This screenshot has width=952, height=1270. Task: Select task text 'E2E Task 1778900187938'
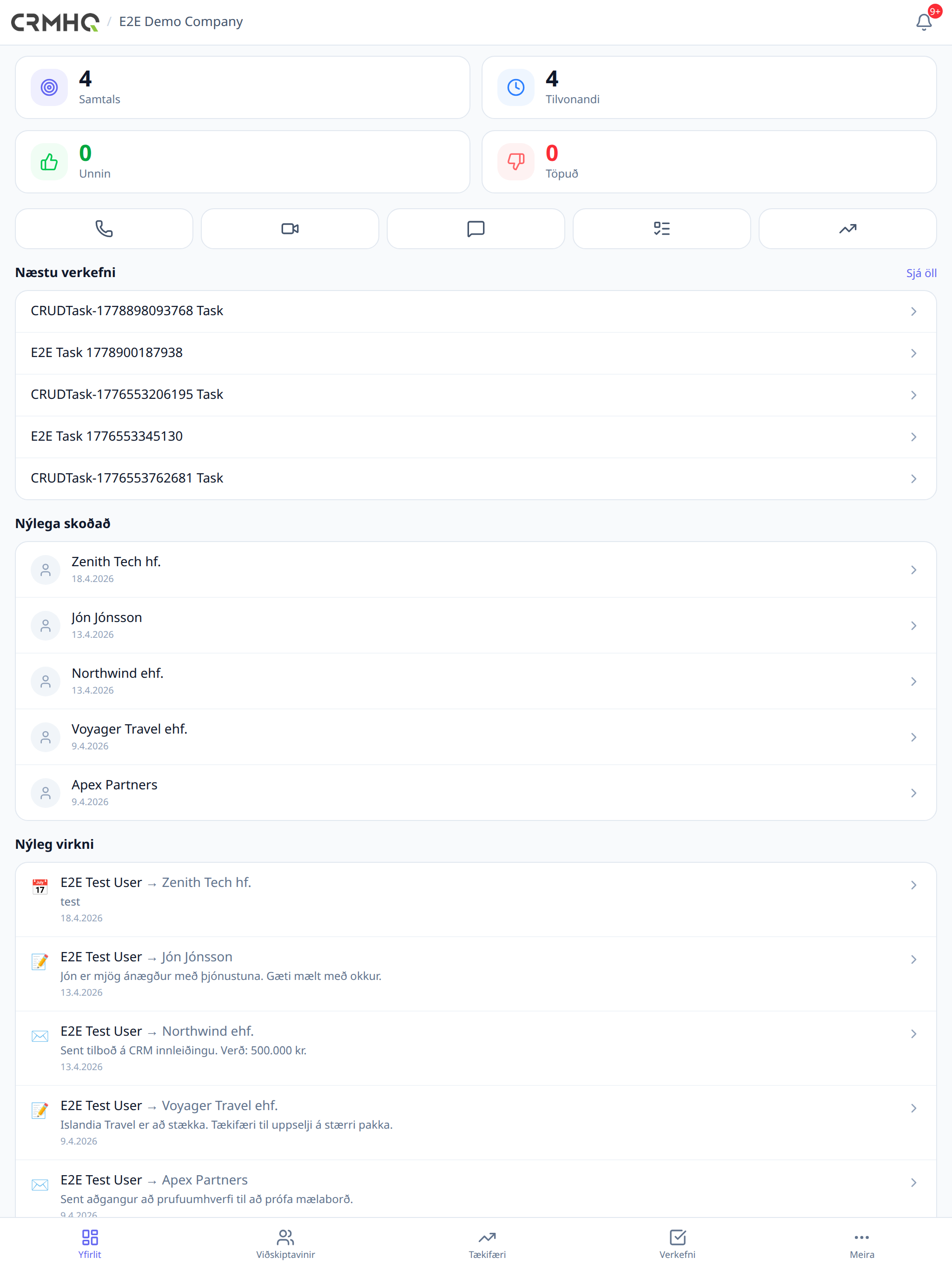coord(107,352)
